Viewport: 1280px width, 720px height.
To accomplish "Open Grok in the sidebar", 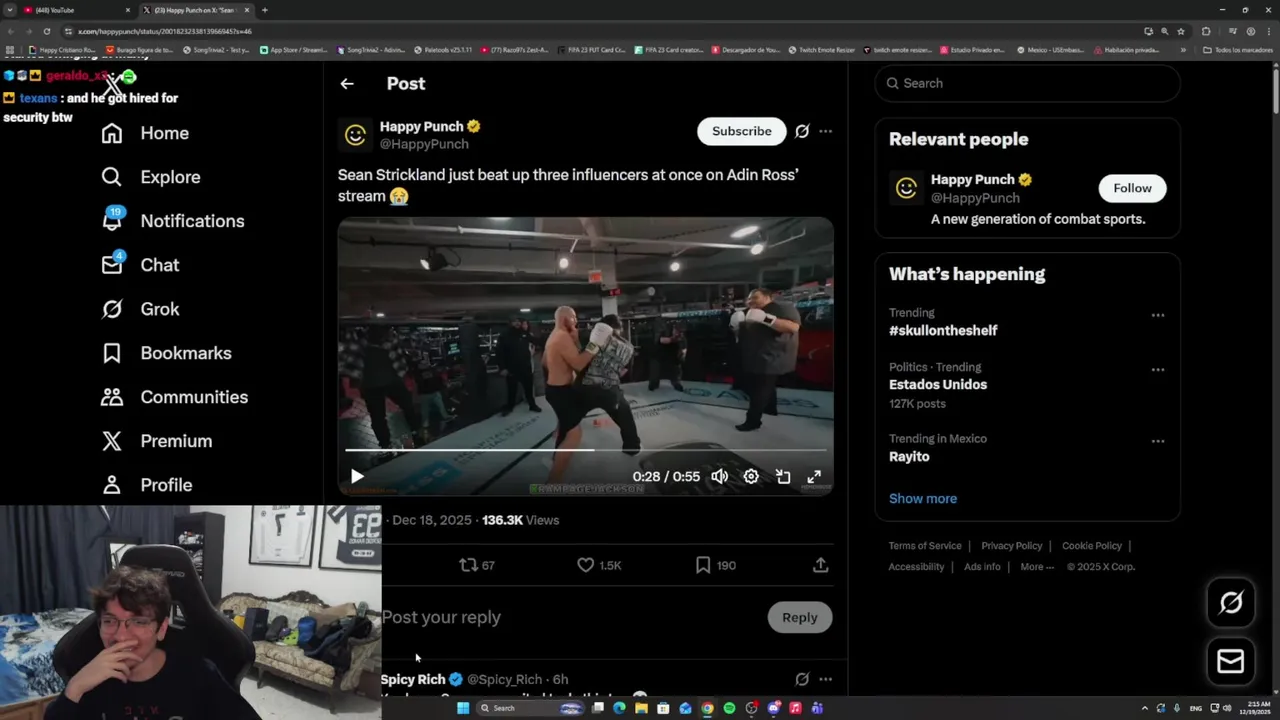I will pos(140,309).
